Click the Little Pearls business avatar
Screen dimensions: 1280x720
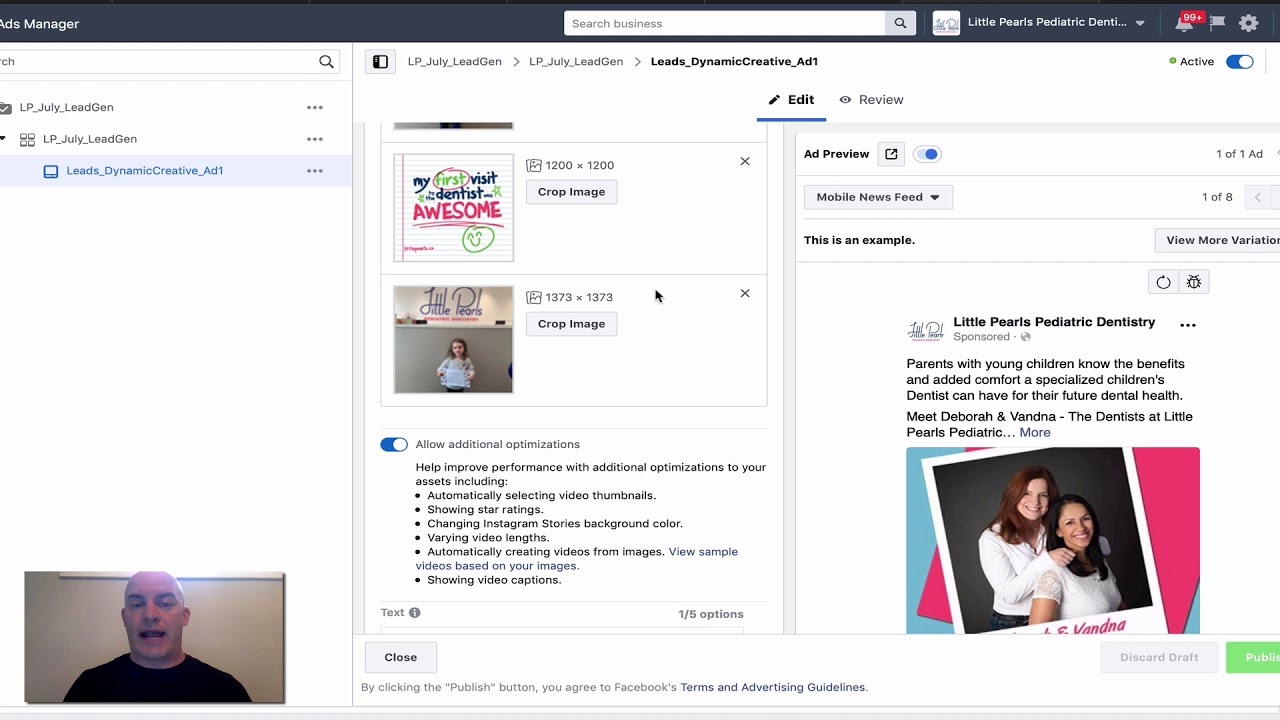[946, 23]
